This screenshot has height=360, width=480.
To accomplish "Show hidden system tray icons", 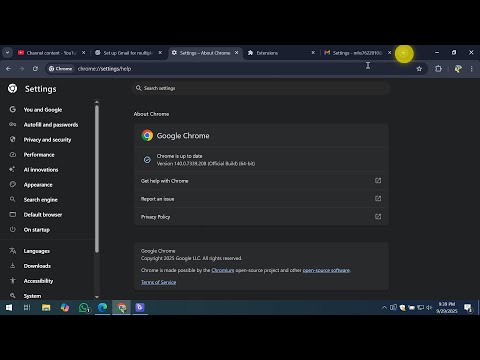I will coord(384,308).
